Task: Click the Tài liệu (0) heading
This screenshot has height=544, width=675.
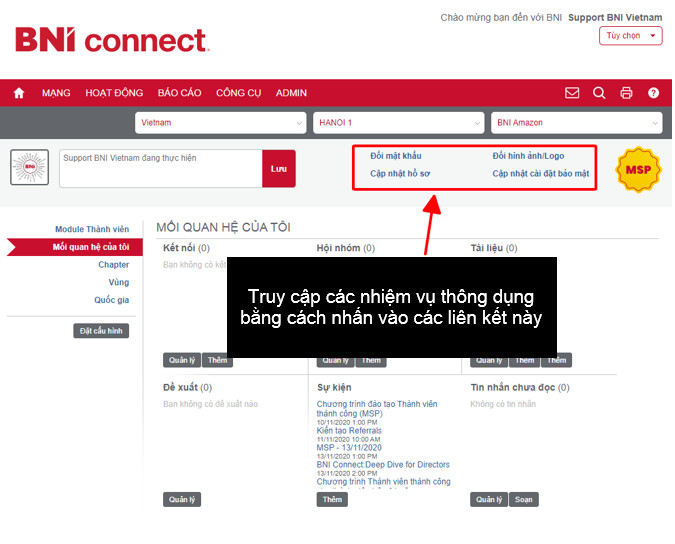Action: click(494, 248)
